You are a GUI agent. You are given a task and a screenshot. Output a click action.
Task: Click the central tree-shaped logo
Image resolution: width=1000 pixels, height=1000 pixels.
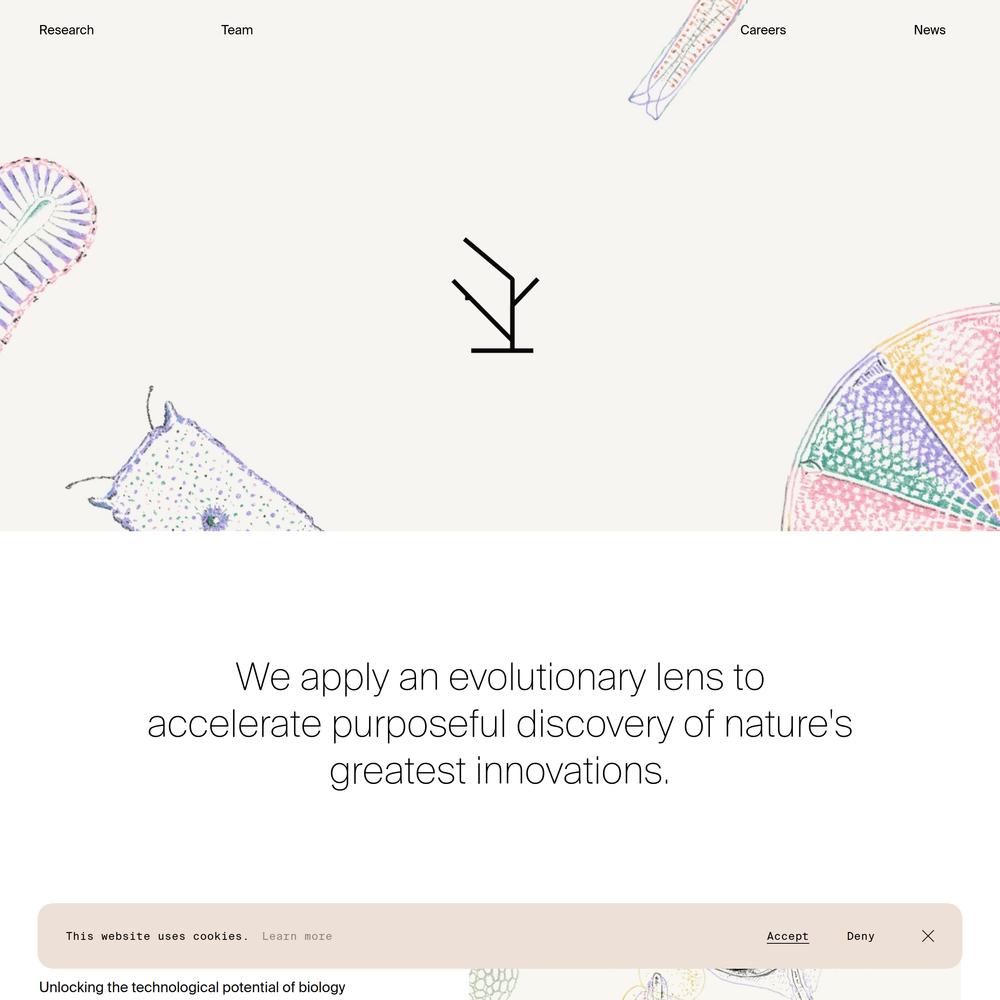[x=496, y=295]
